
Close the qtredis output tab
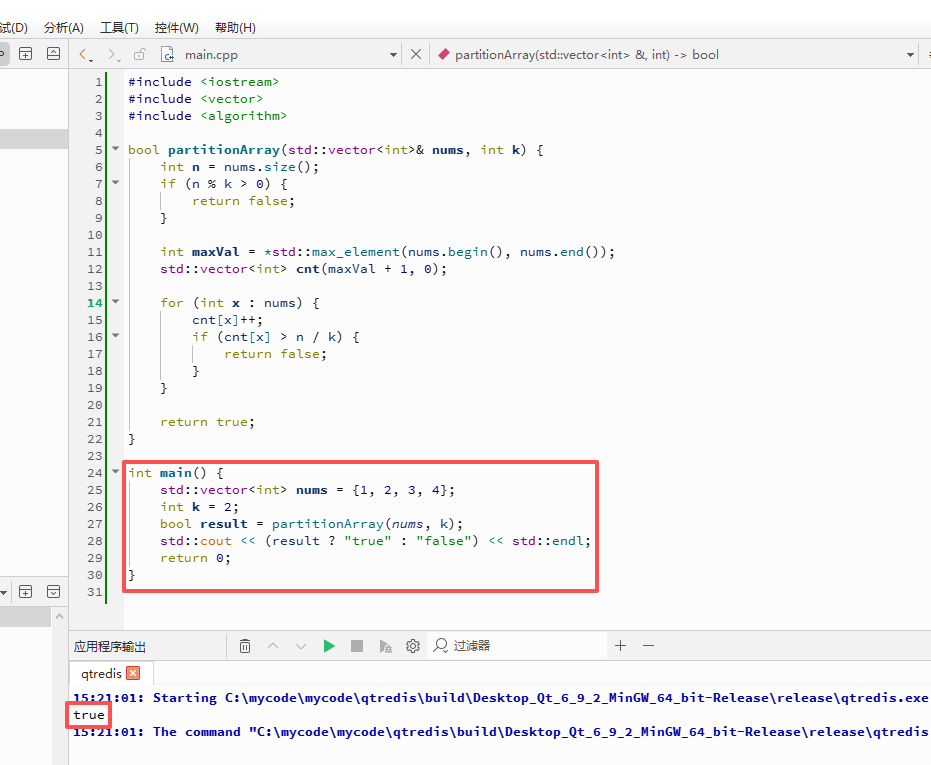point(134,673)
